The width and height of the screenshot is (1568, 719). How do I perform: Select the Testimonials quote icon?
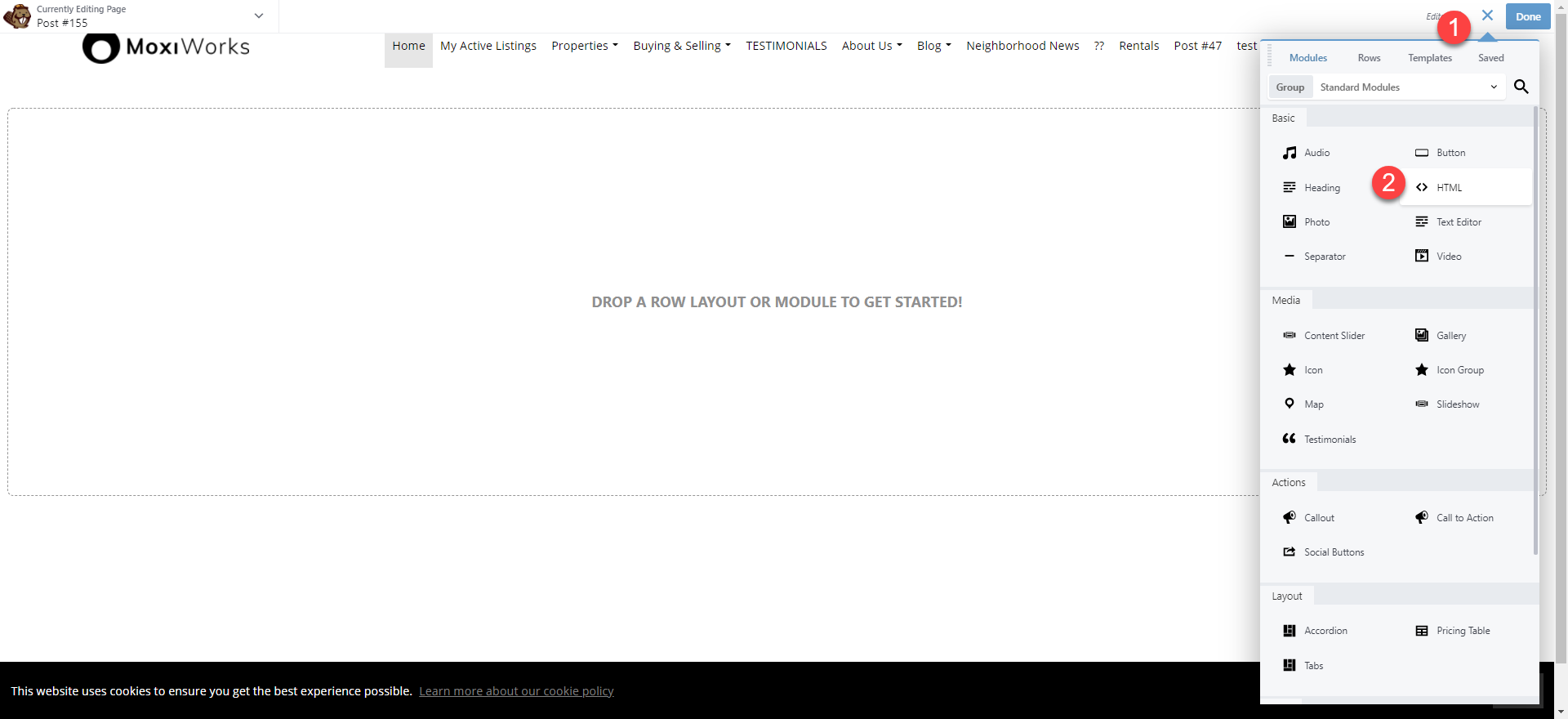tap(1290, 439)
